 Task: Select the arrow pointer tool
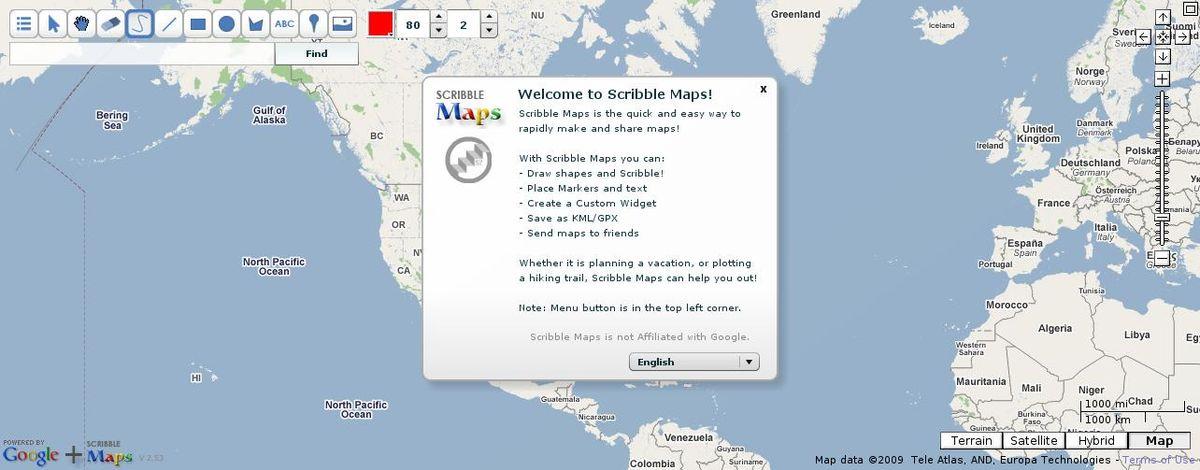53,24
